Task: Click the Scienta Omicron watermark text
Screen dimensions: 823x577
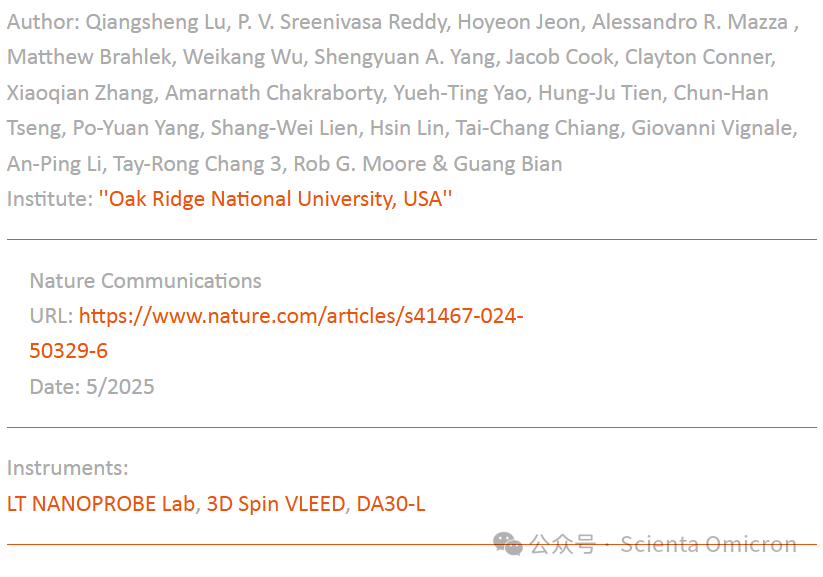Action: 708,545
